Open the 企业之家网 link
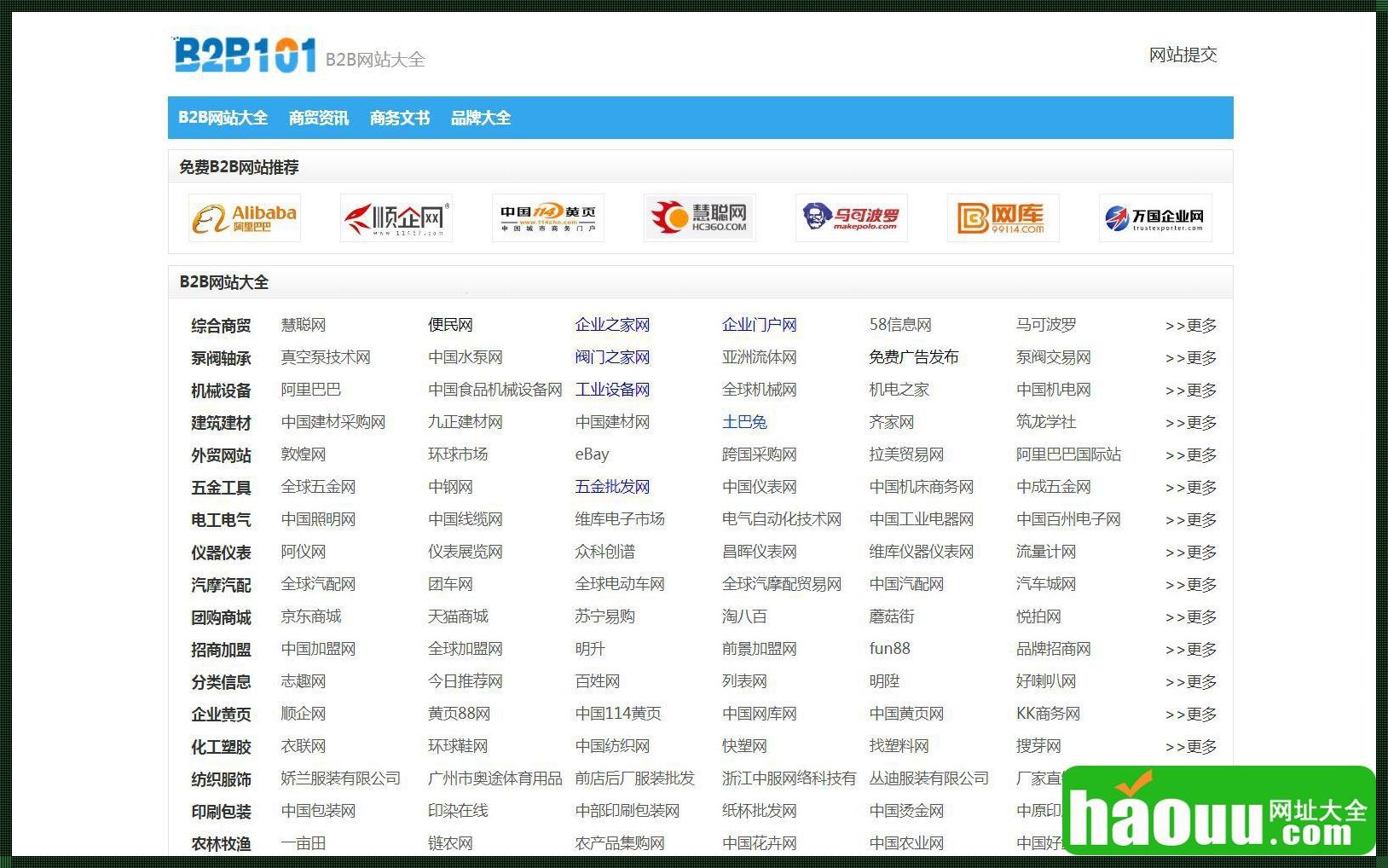Screen dimensions: 1388x868 pos(612,325)
